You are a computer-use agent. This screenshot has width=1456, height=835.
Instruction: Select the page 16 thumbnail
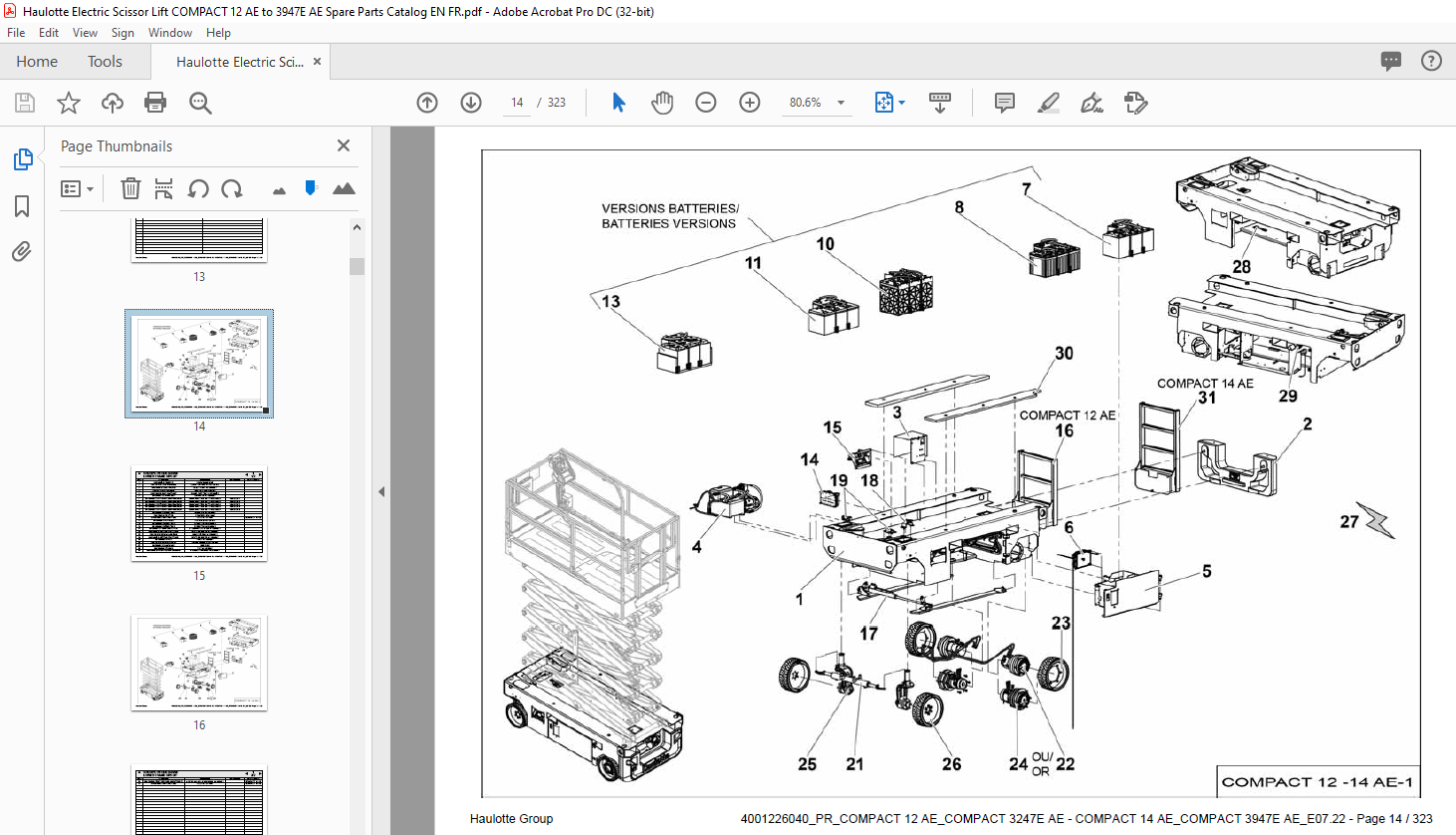pos(199,663)
